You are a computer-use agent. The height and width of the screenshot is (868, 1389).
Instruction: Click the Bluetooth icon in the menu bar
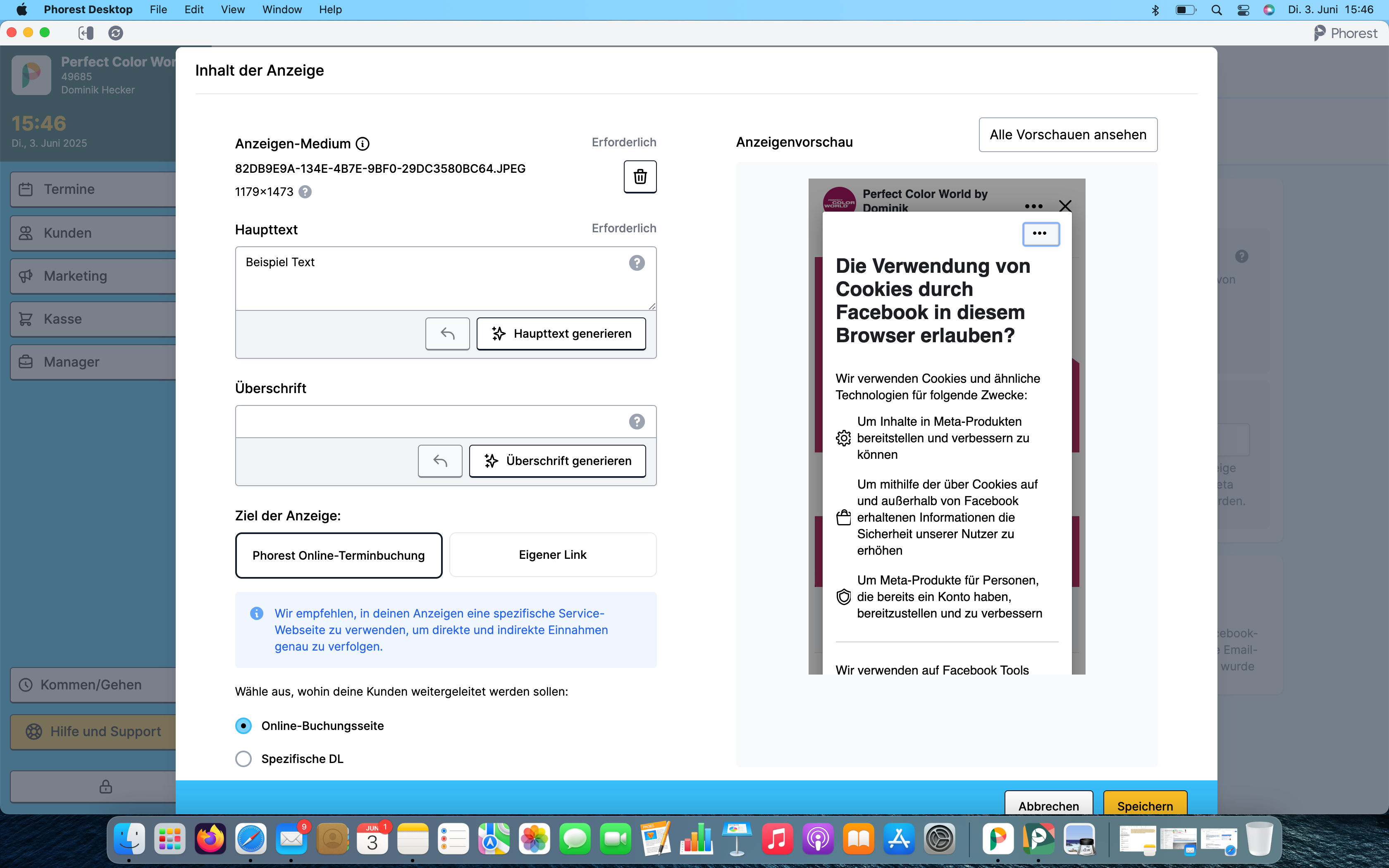tap(1155, 10)
